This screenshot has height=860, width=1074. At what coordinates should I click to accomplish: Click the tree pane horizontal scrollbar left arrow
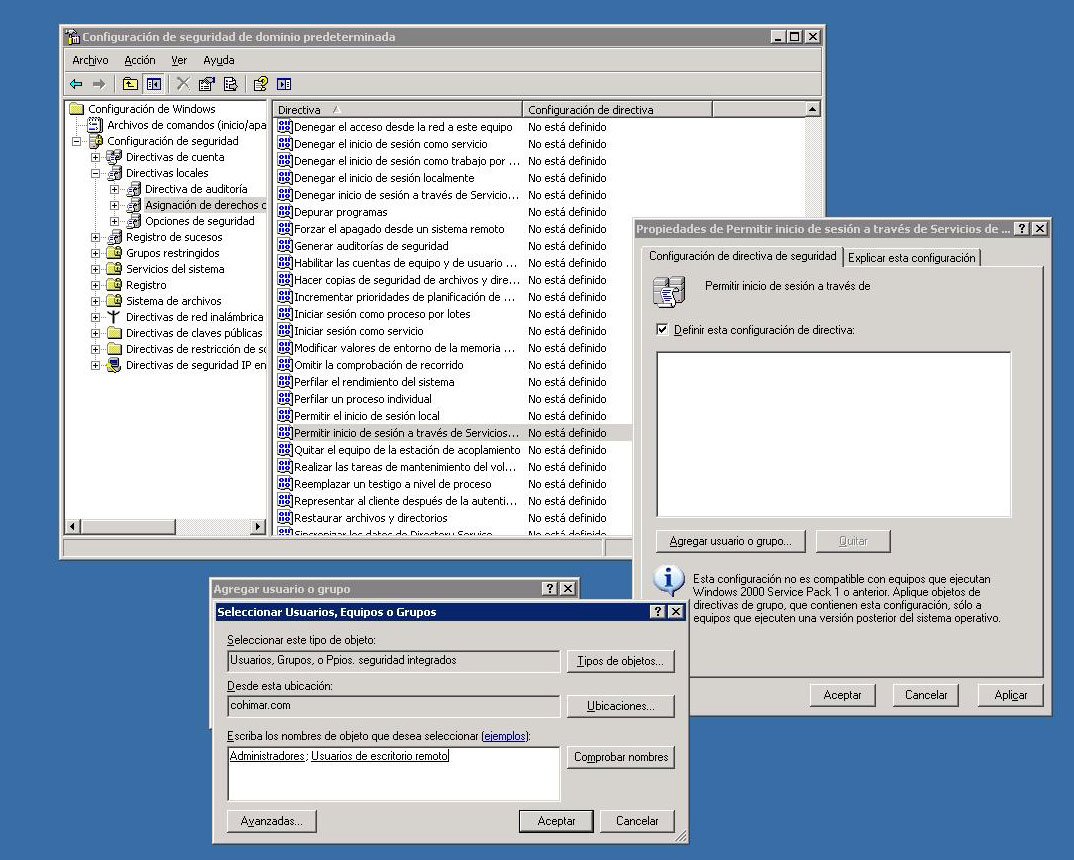pos(73,527)
